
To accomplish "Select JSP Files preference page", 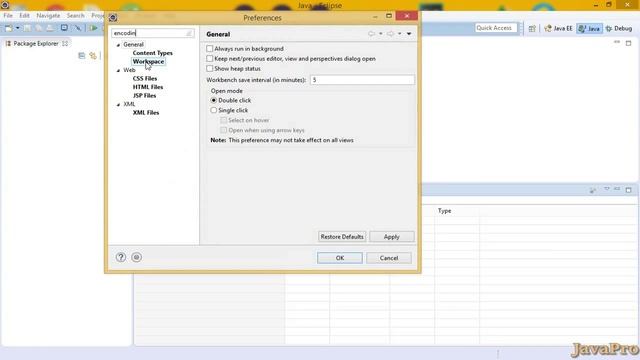I will coord(144,96).
